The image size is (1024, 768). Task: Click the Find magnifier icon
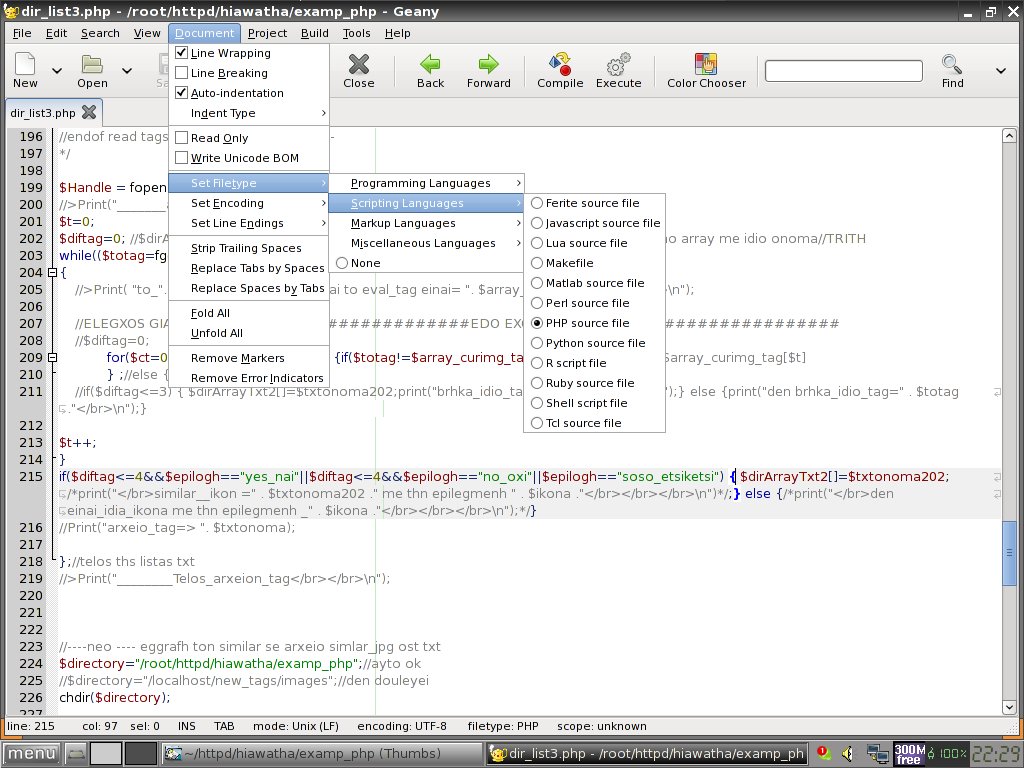pyautogui.click(x=952, y=64)
